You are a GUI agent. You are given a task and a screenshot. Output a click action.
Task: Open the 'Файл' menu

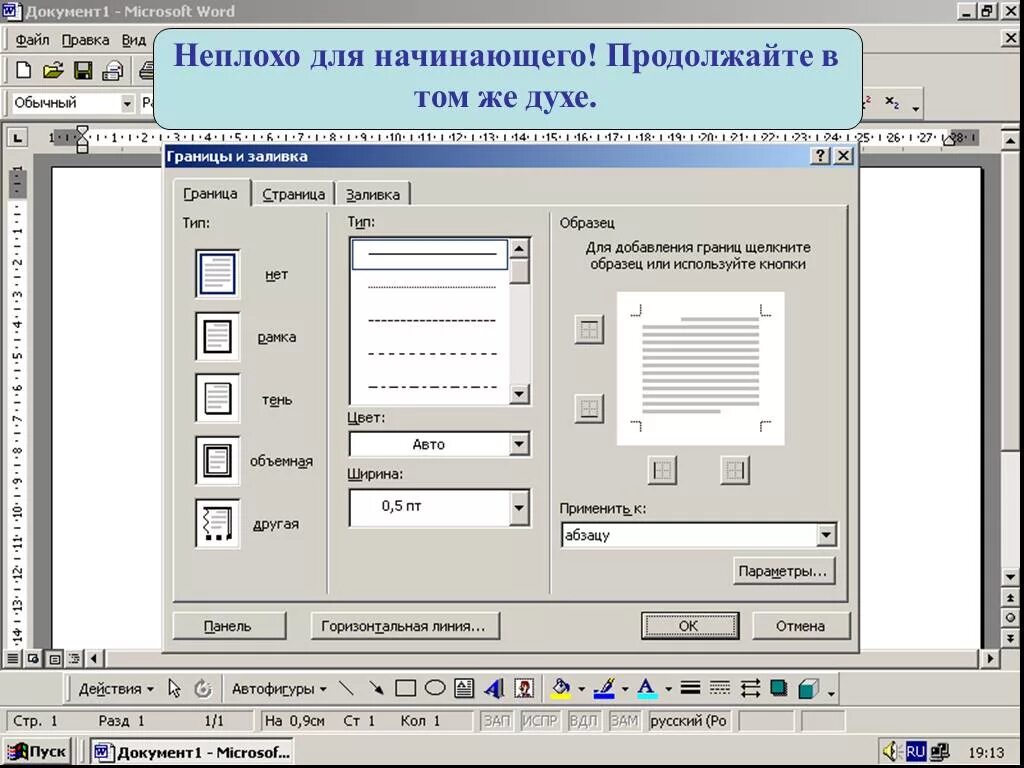(x=32, y=40)
